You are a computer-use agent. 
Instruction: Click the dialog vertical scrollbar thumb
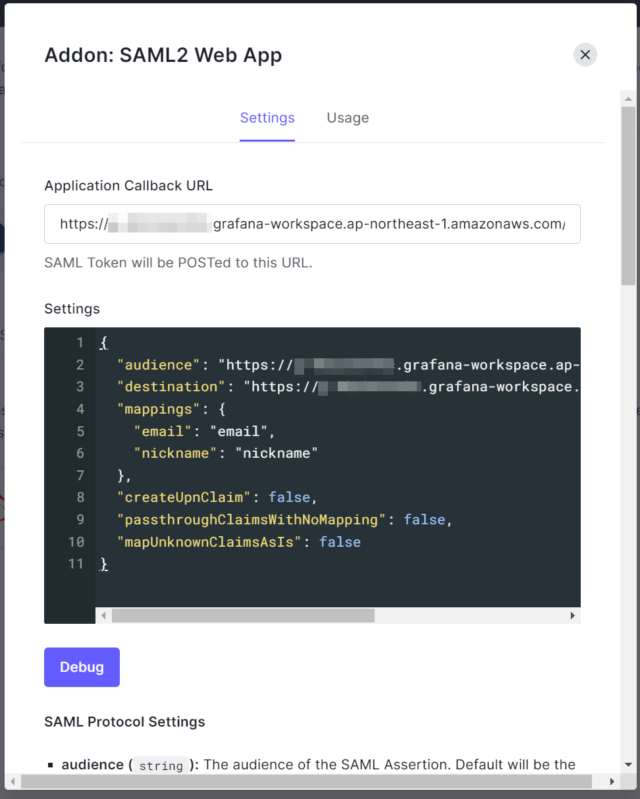click(x=628, y=196)
